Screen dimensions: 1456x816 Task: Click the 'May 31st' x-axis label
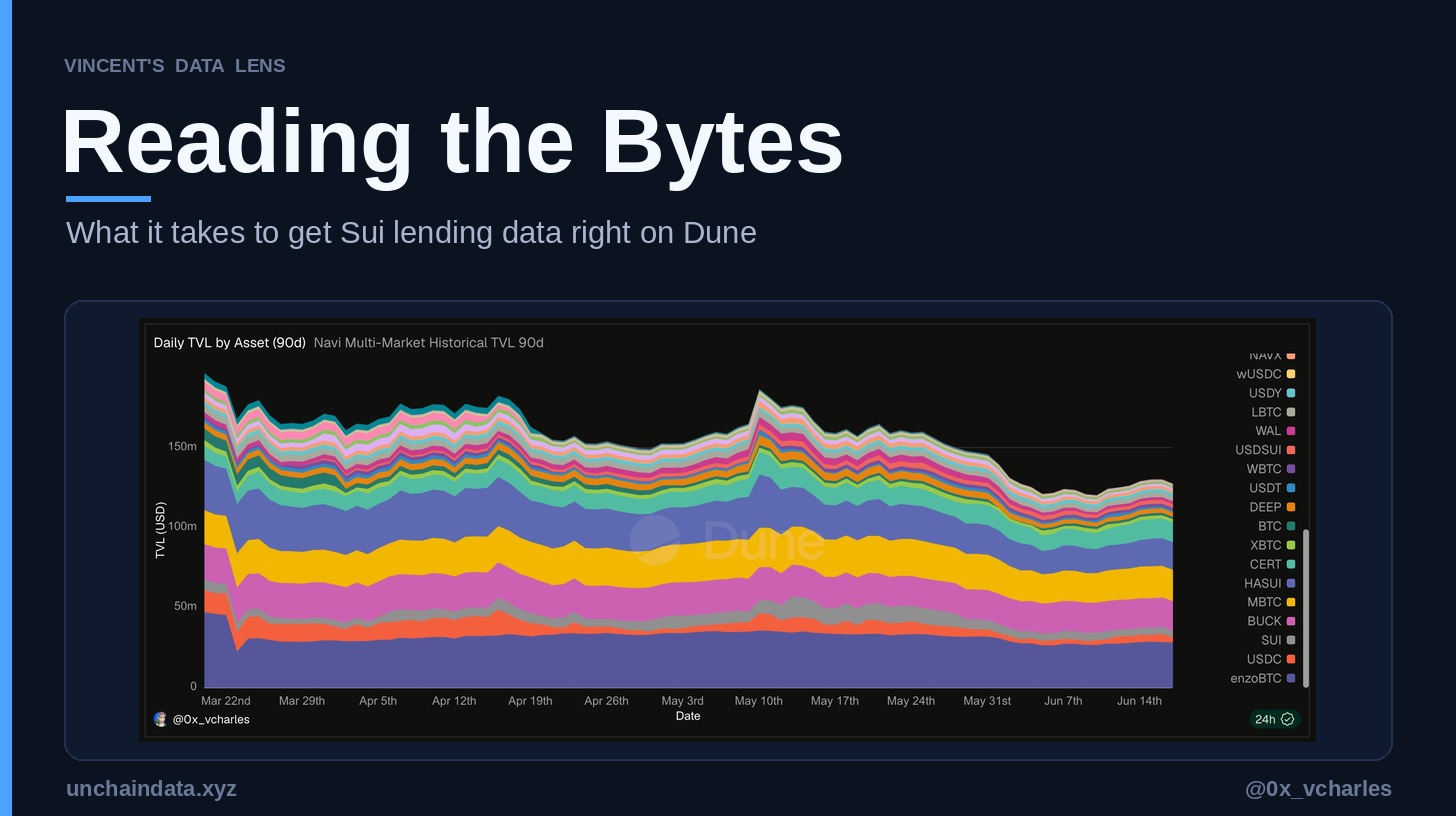tap(987, 701)
